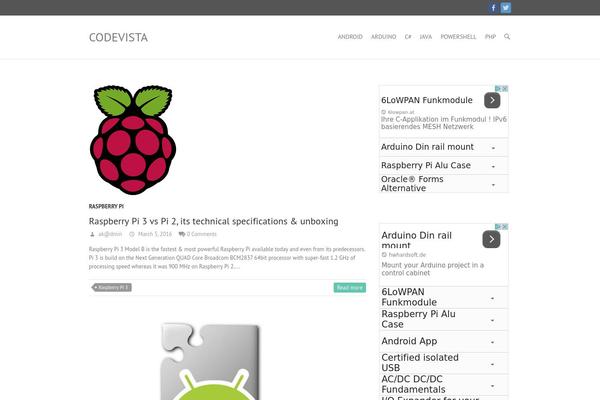The width and height of the screenshot is (600, 400).
Task: Click arrow button on Arduino Din rail ad
Action: pos(491,239)
